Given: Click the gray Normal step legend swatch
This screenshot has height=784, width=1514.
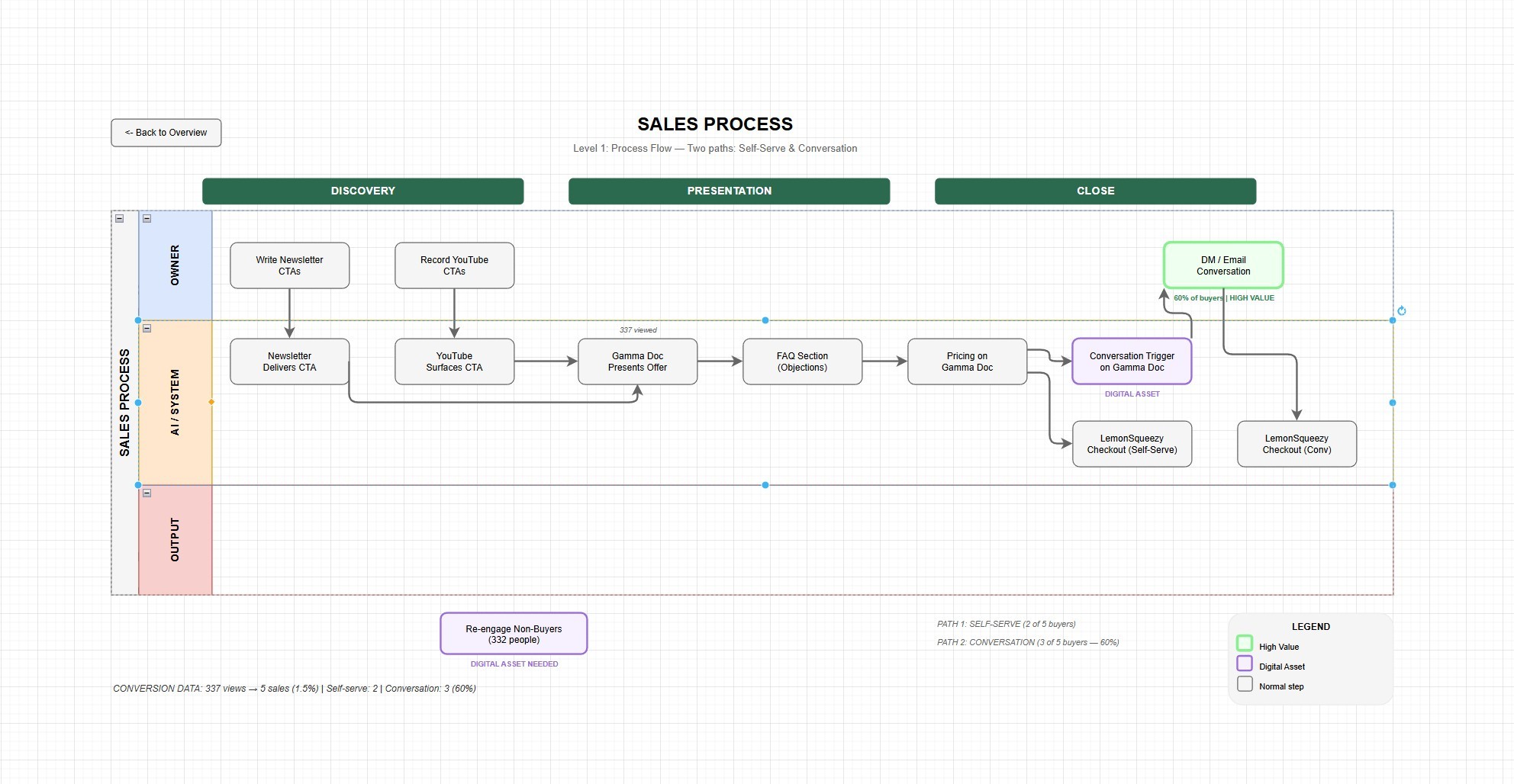Looking at the screenshot, I should pos(1245,683).
